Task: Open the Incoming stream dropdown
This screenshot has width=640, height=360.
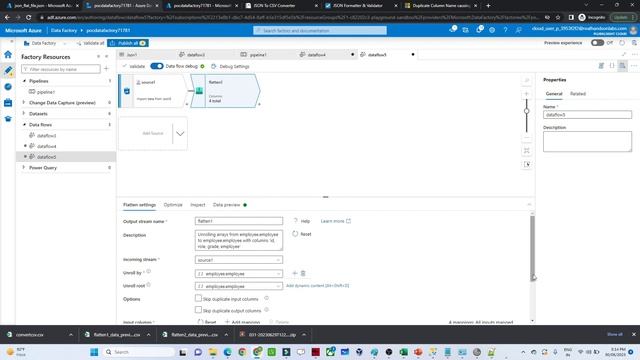Action: tap(239, 260)
